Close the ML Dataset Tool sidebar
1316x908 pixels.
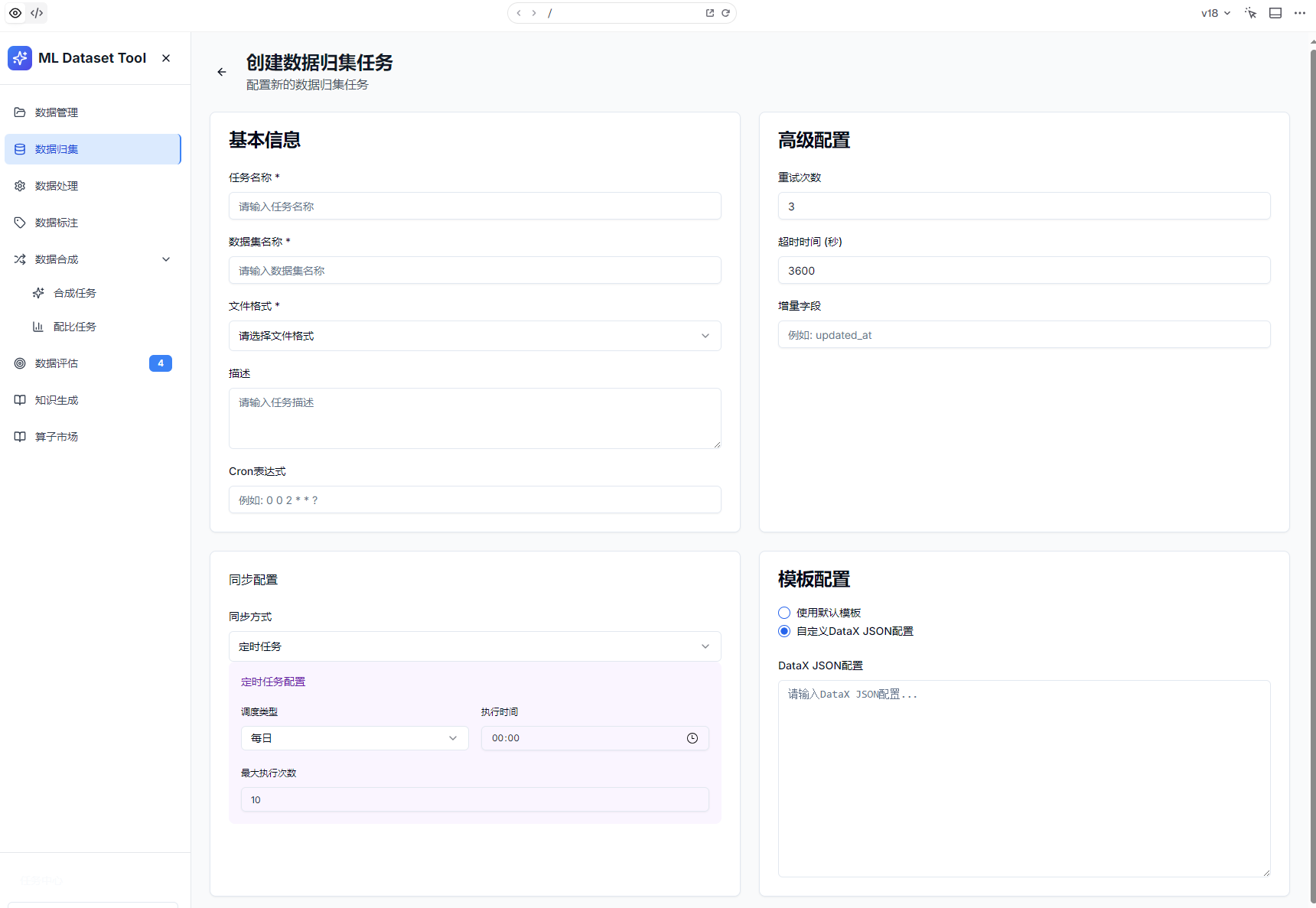tap(166, 58)
